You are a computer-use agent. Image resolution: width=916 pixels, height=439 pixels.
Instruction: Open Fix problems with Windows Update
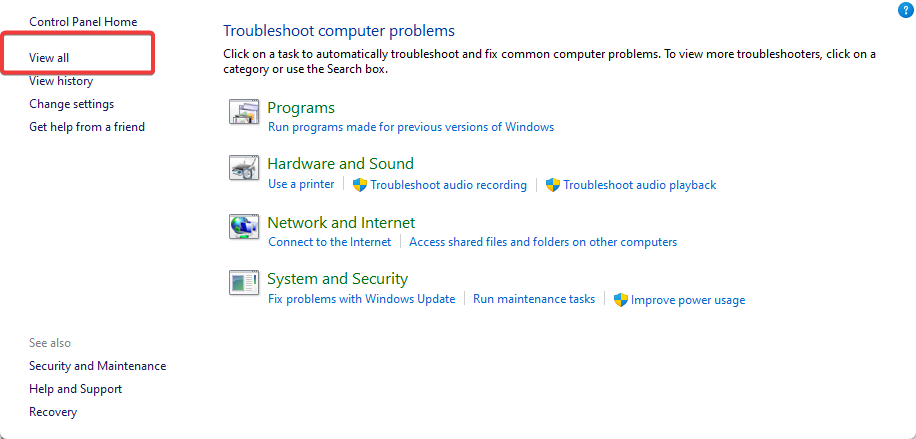click(362, 299)
